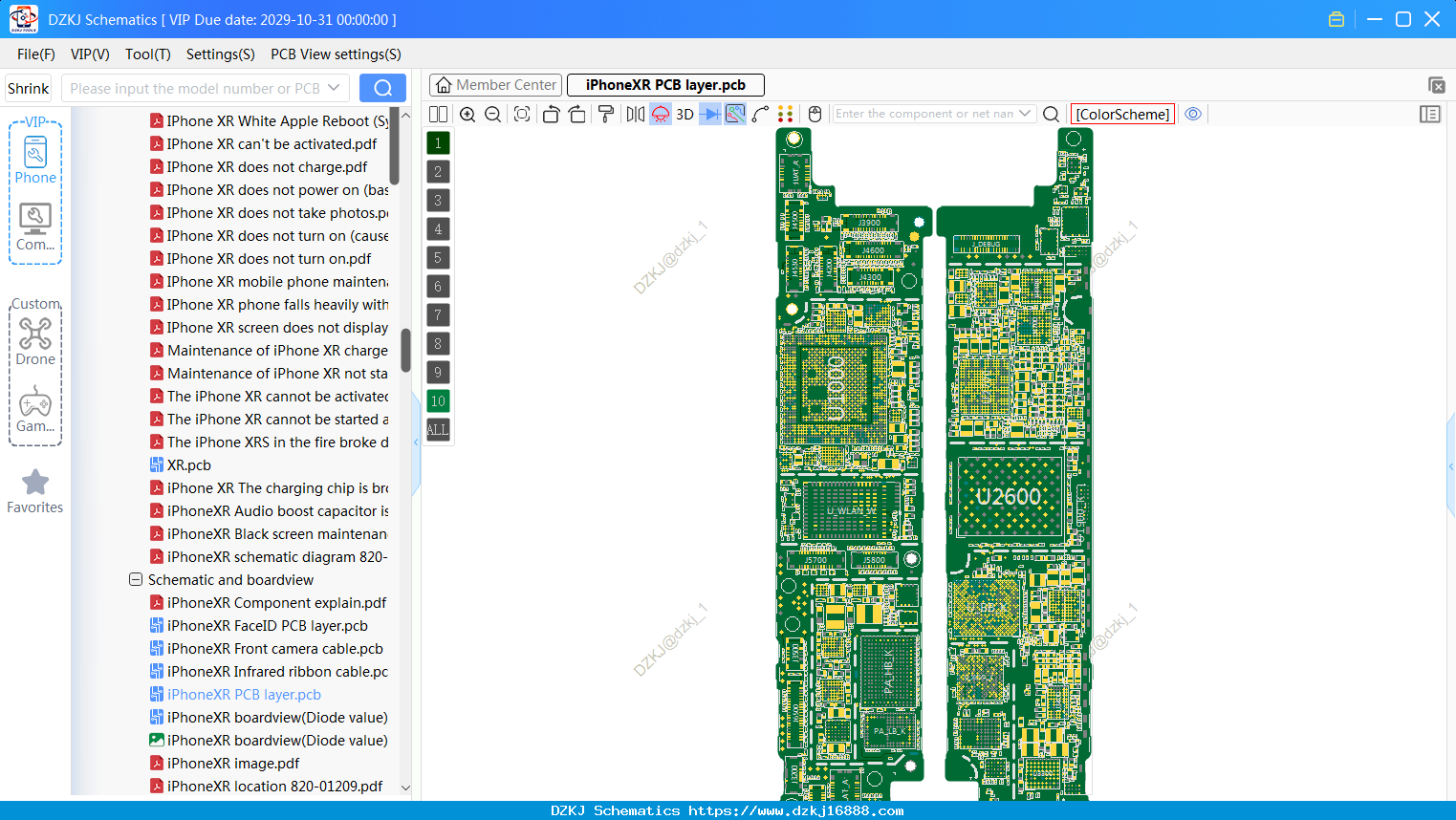Open the File(F) menu
The width and height of the screenshot is (1456, 820).
pyautogui.click(x=36, y=54)
